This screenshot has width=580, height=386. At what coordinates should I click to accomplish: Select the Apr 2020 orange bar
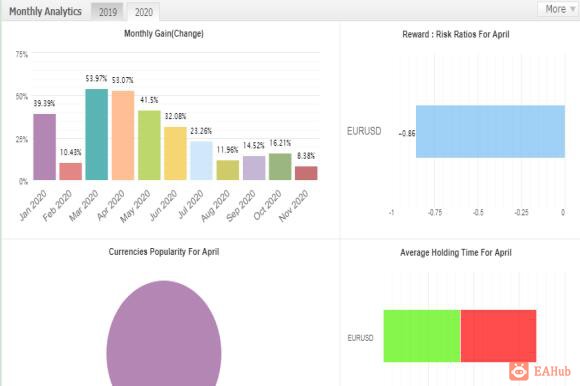123,135
